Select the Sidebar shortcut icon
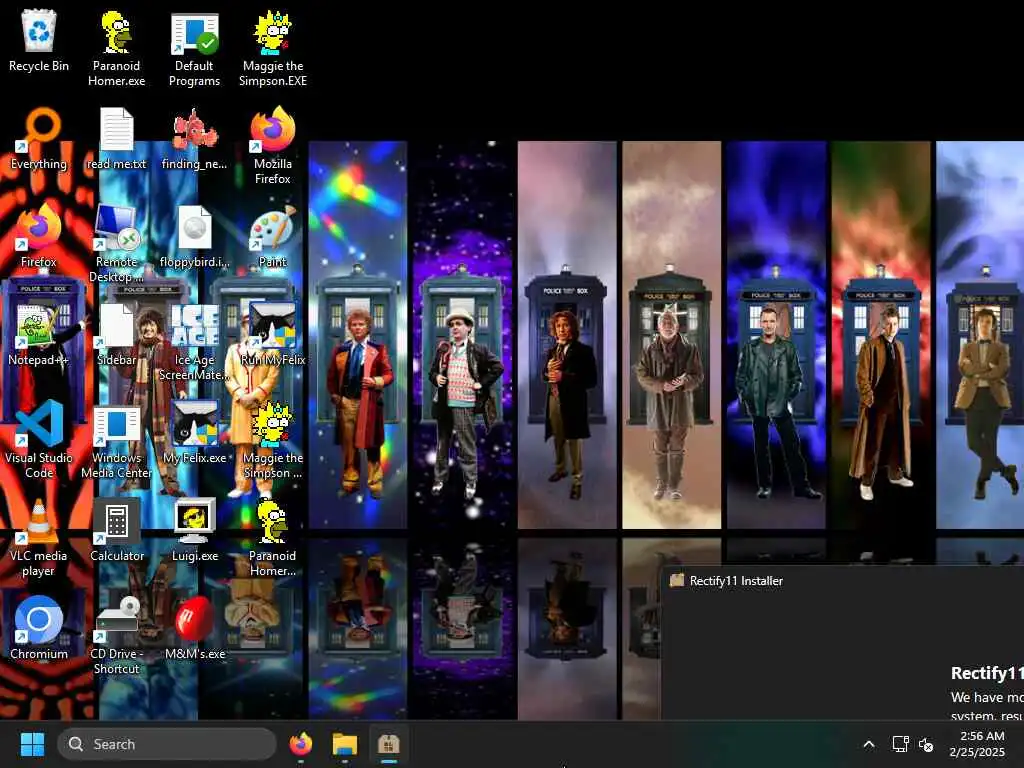 point(116,334)
